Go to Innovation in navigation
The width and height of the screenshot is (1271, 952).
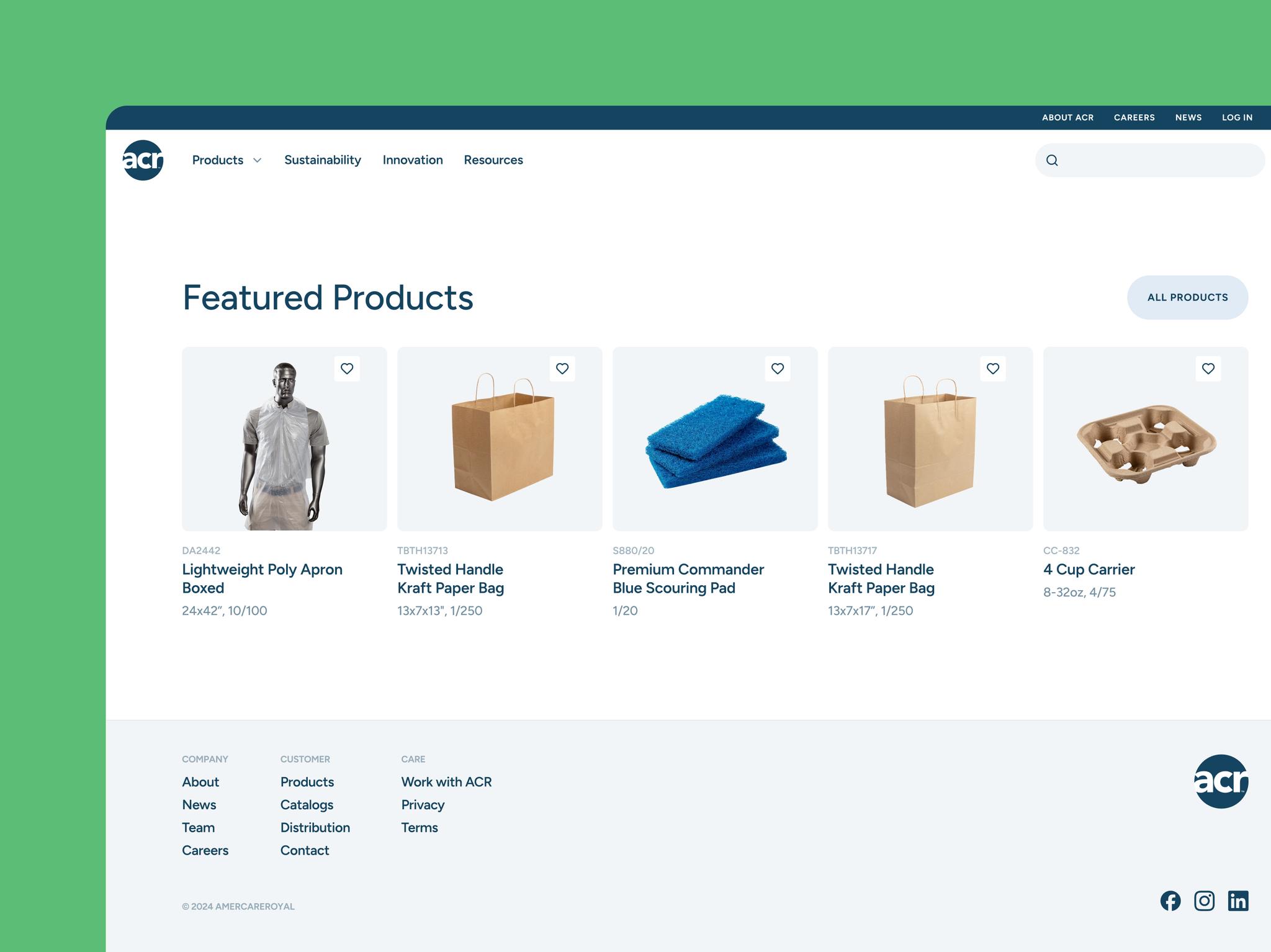tap(413, 160)
